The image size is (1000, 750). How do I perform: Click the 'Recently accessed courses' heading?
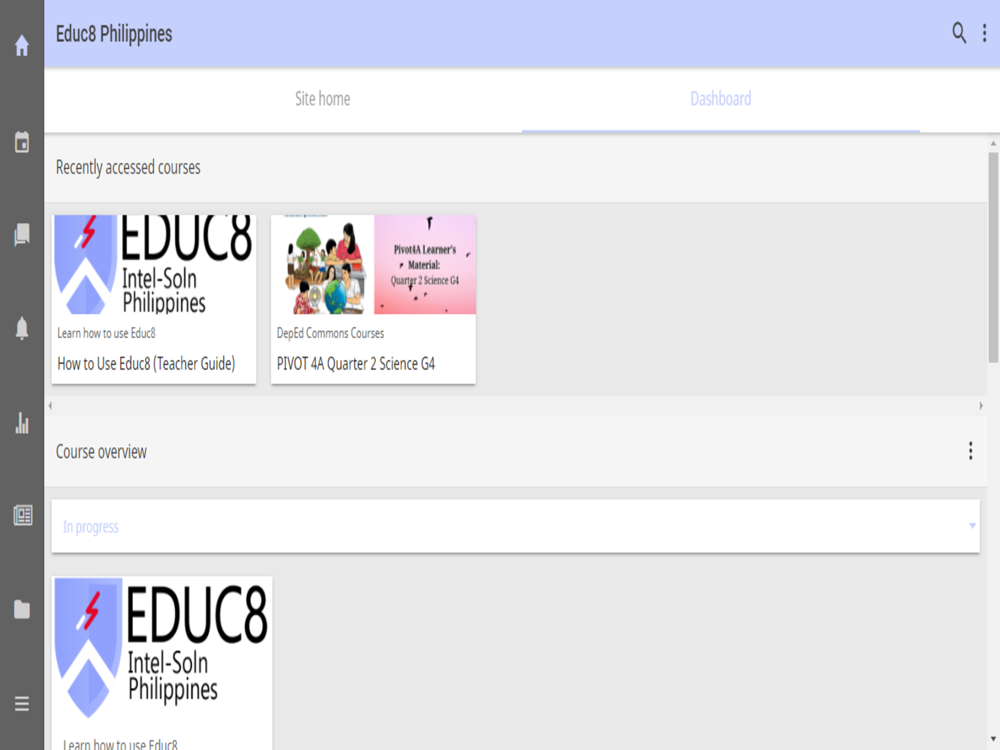pyautogui.click(x=128, y=167)
